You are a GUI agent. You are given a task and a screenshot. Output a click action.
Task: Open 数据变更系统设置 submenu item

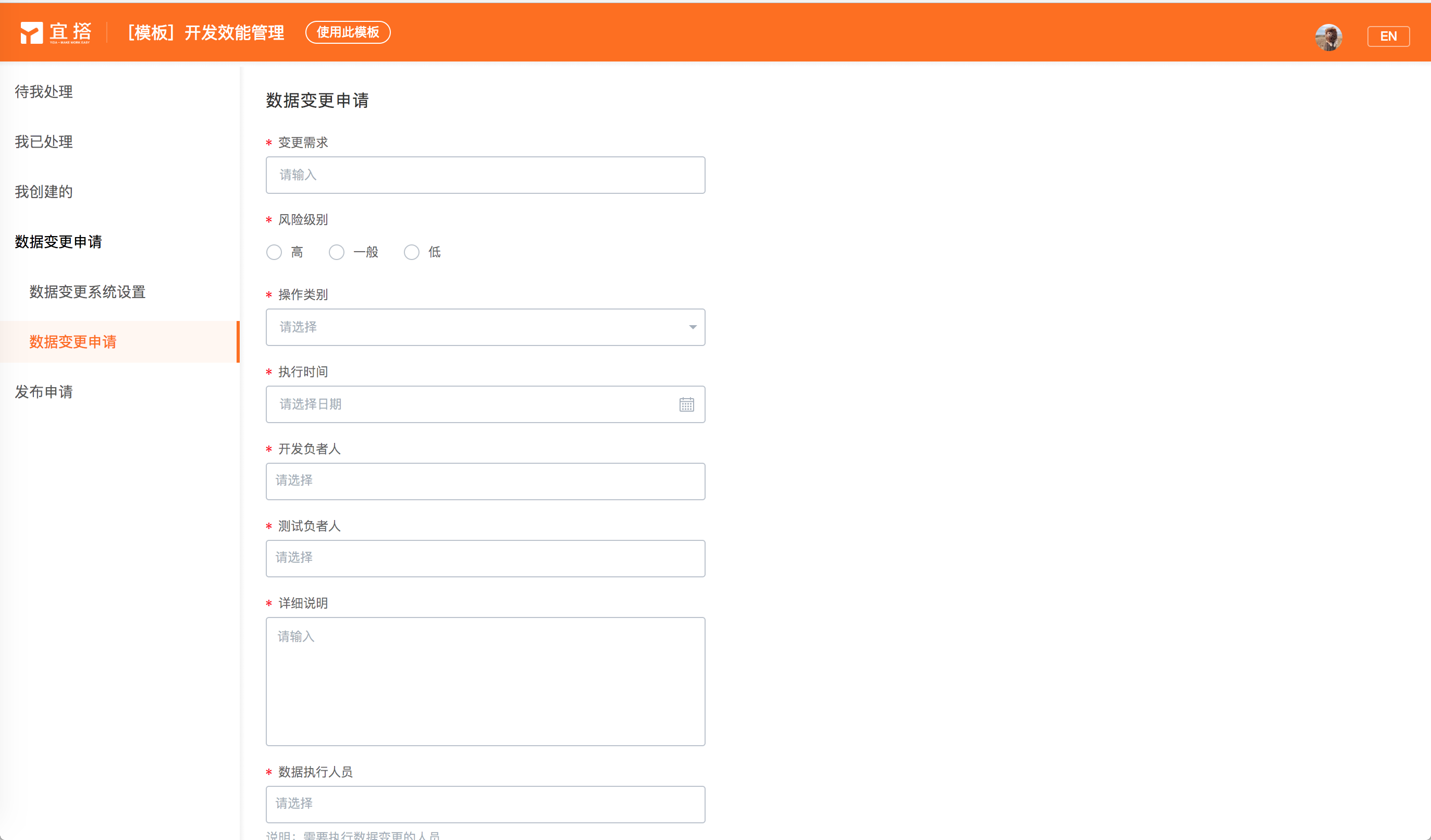click(x=88, y=292)
